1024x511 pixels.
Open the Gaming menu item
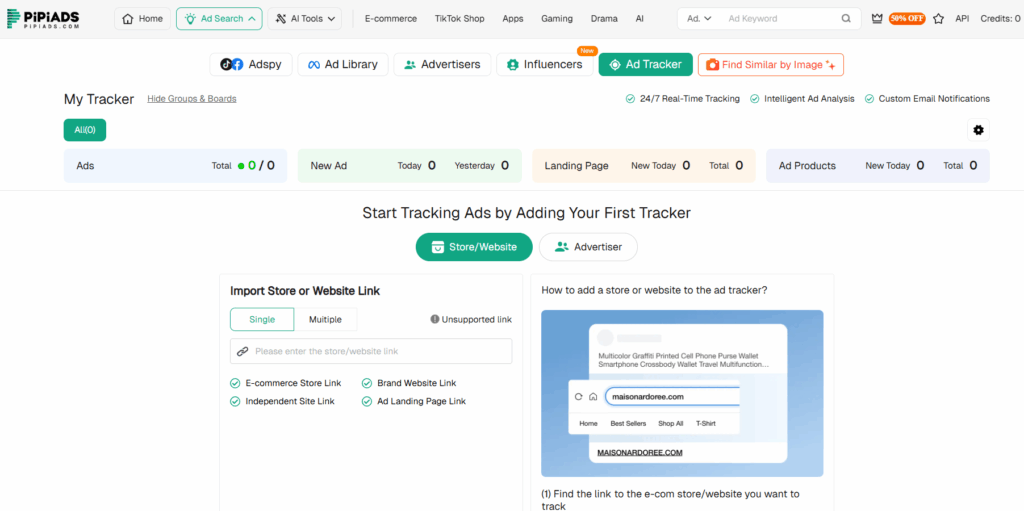[557, 19]
